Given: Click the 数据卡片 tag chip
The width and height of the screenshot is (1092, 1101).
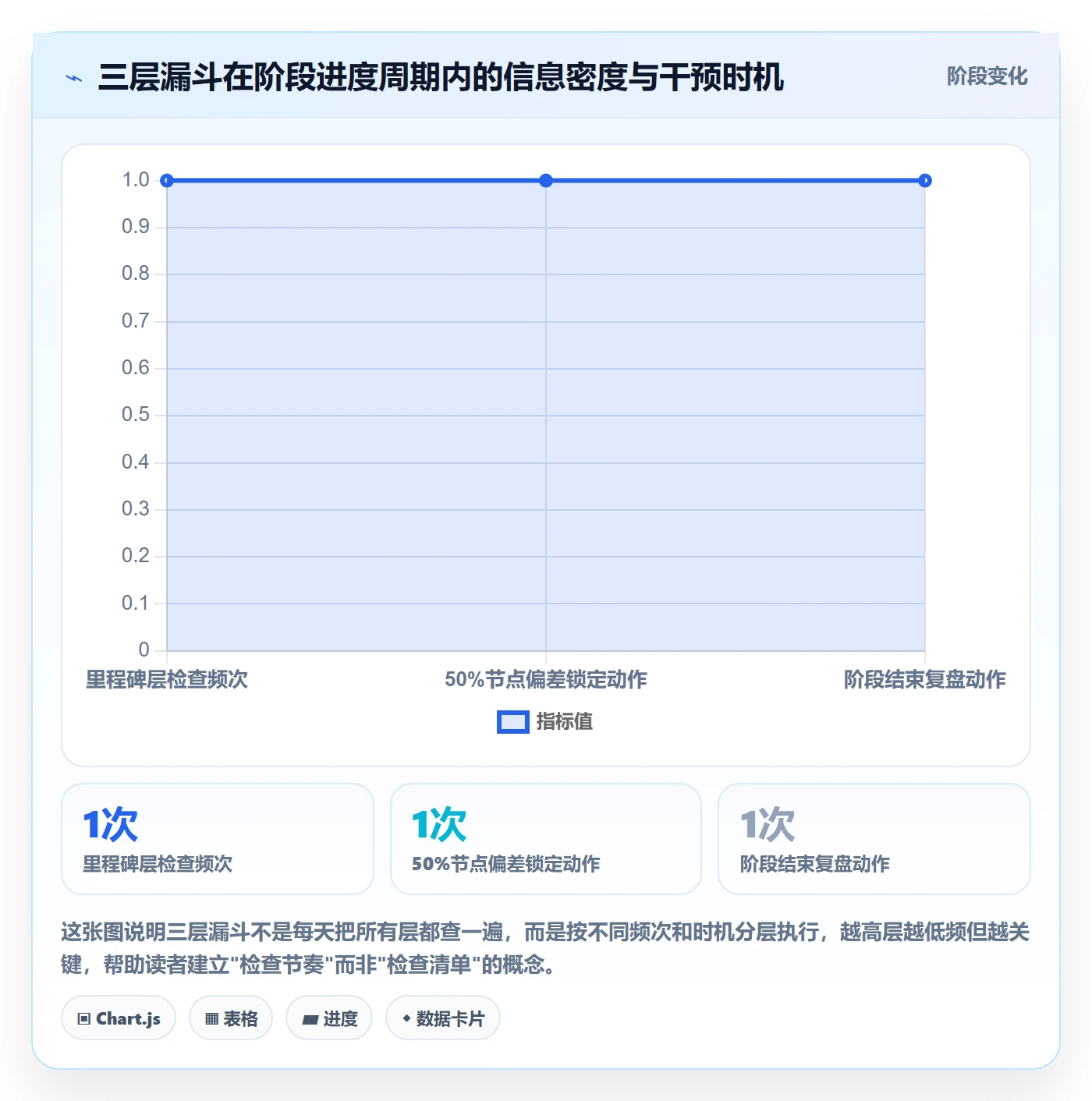Looking at the screenshot, I should 443,1018.
